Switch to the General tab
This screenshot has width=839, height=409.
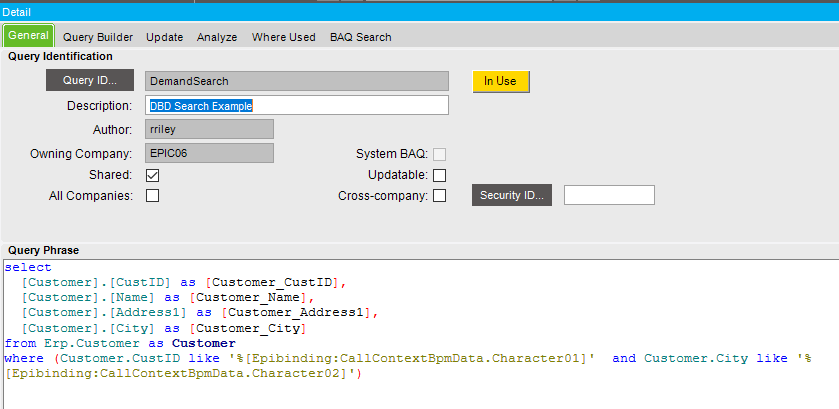(28, 37)
